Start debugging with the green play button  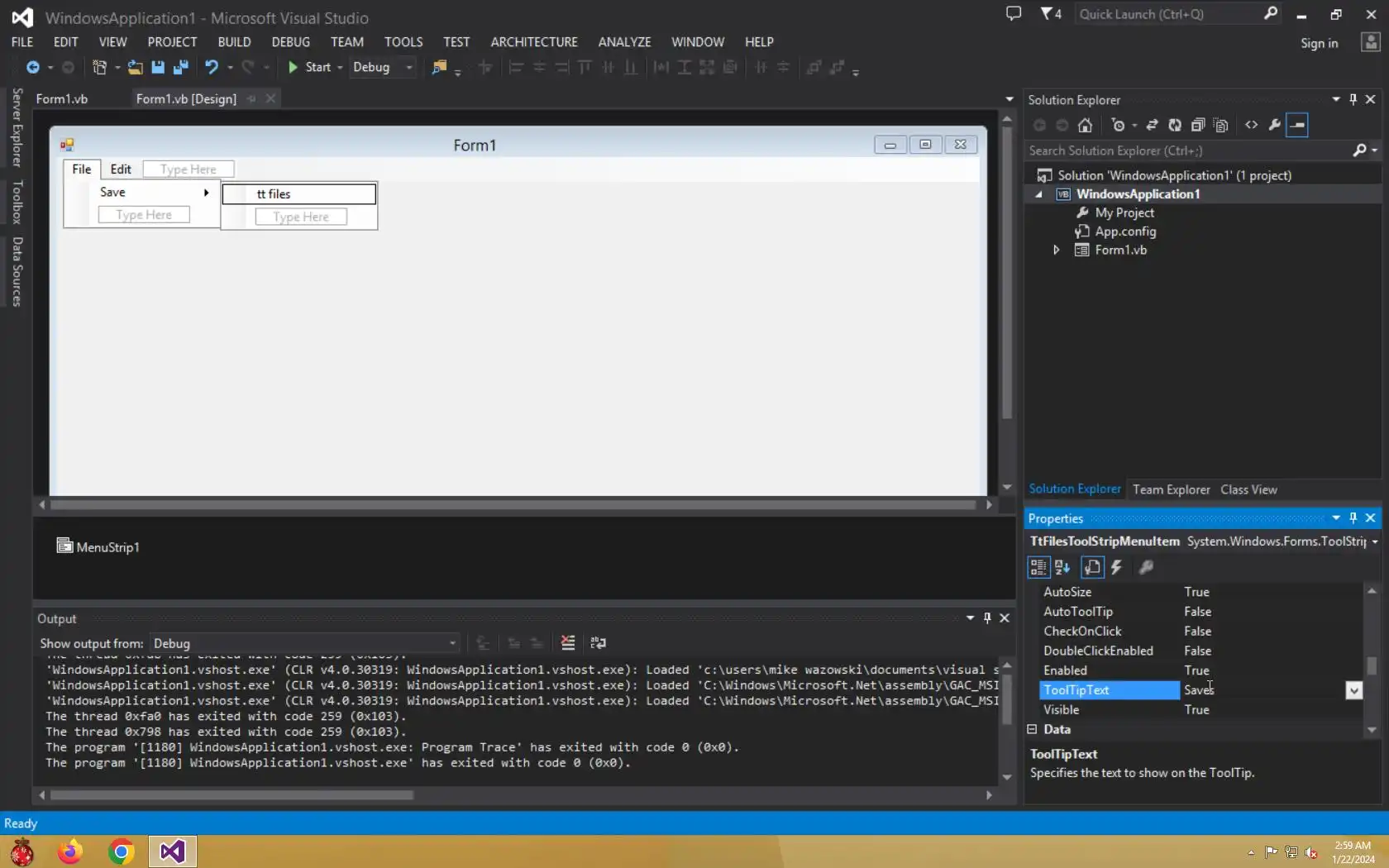click(293, 67)
